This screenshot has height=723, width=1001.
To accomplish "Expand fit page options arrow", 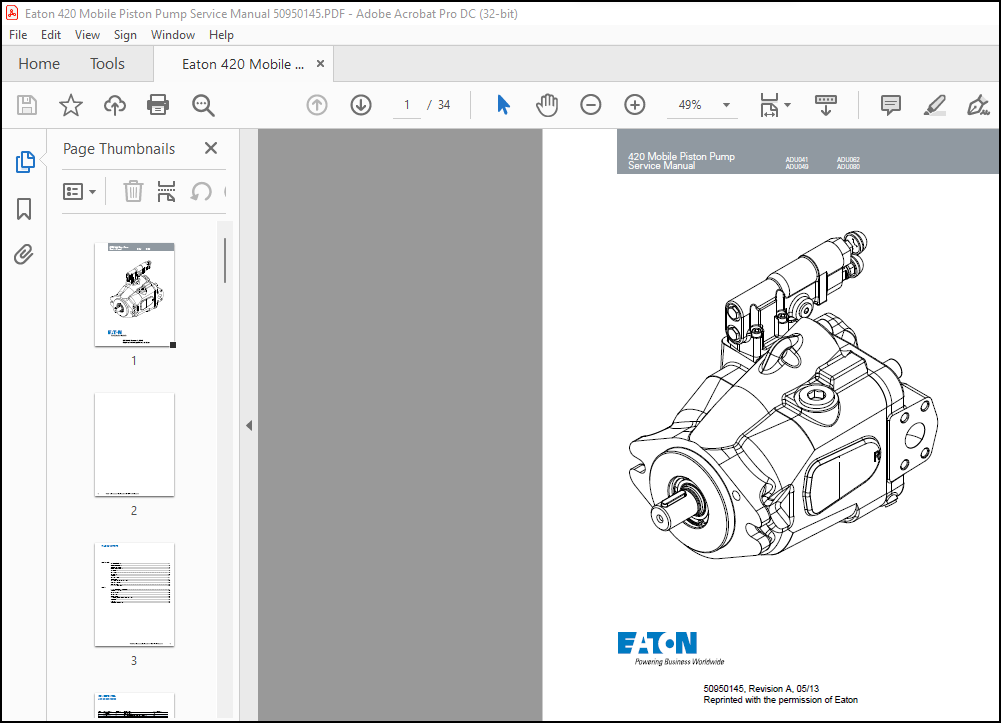I will 787,105.
